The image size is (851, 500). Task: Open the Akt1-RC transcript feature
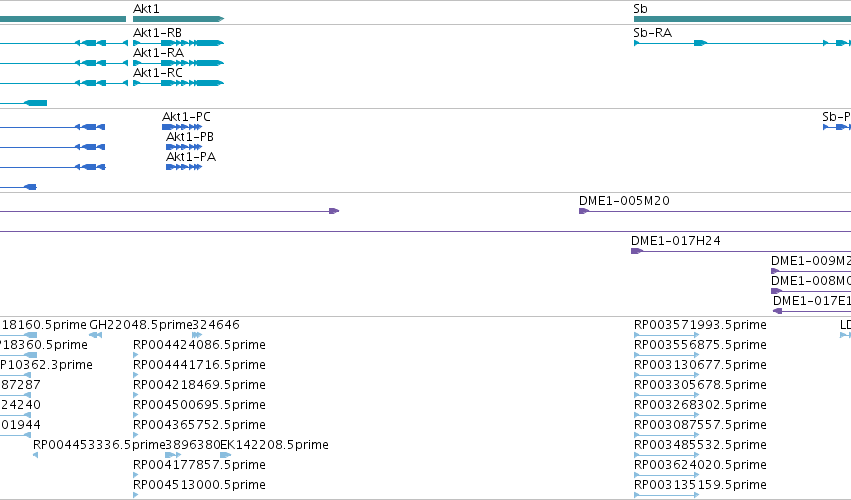point(179,83)
